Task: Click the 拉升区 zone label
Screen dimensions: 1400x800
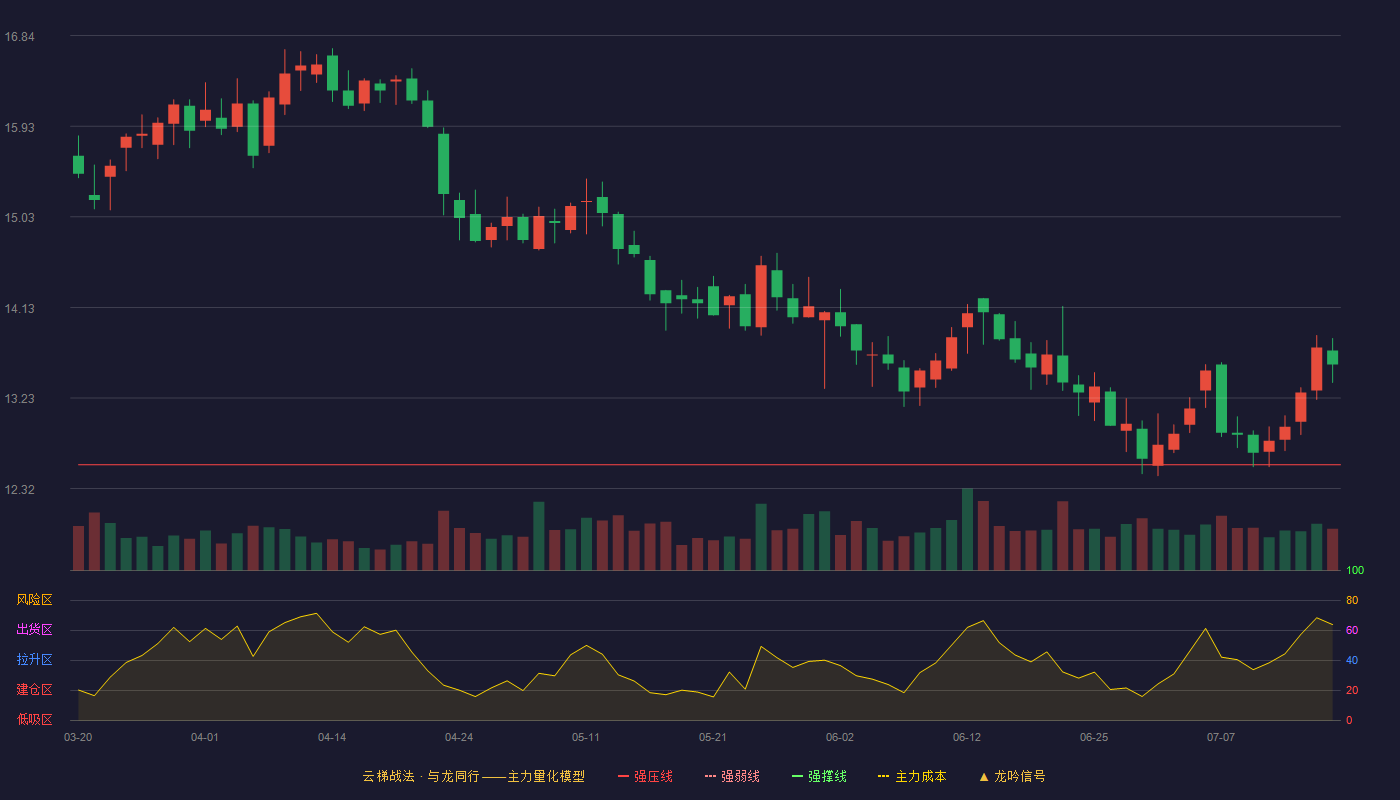Action: pyautogui.click(x=34, y=660)
